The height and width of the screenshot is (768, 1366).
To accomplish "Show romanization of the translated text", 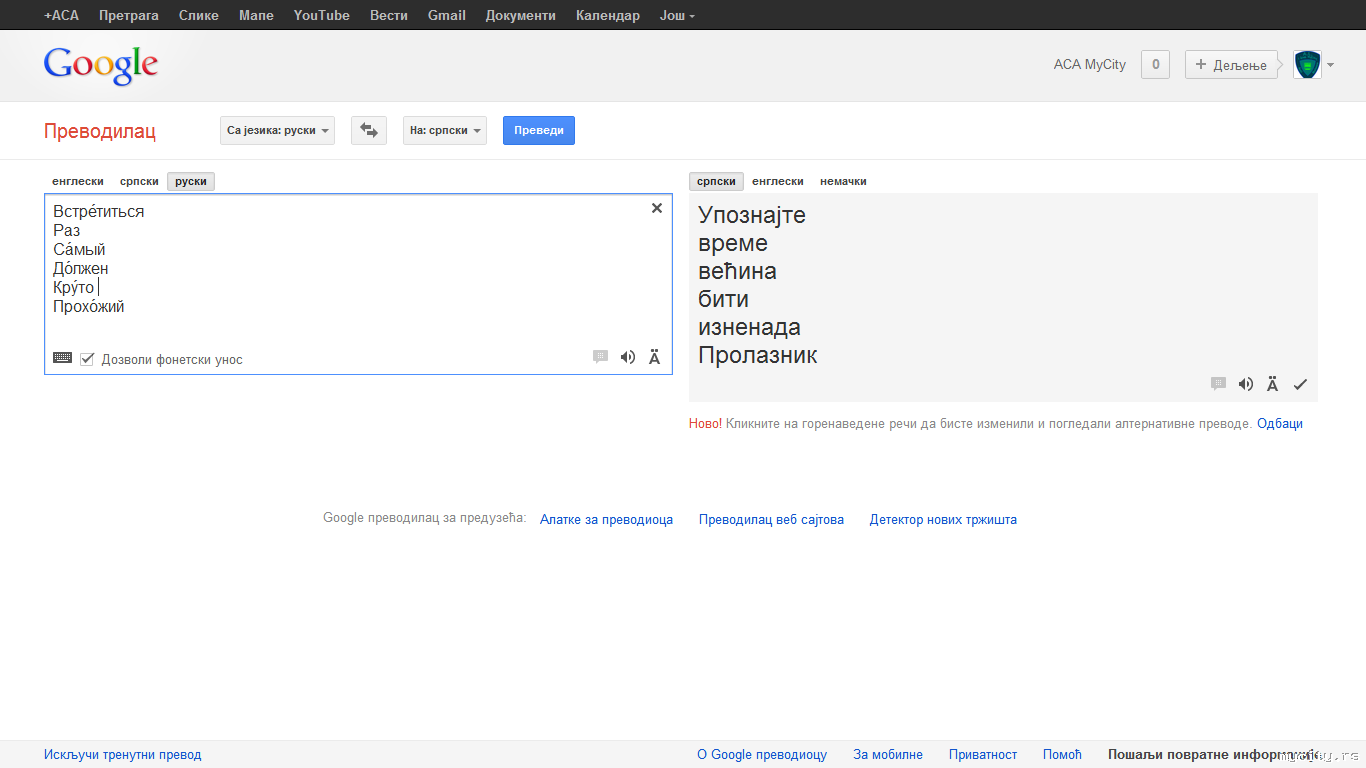I will coord(1273,384).
